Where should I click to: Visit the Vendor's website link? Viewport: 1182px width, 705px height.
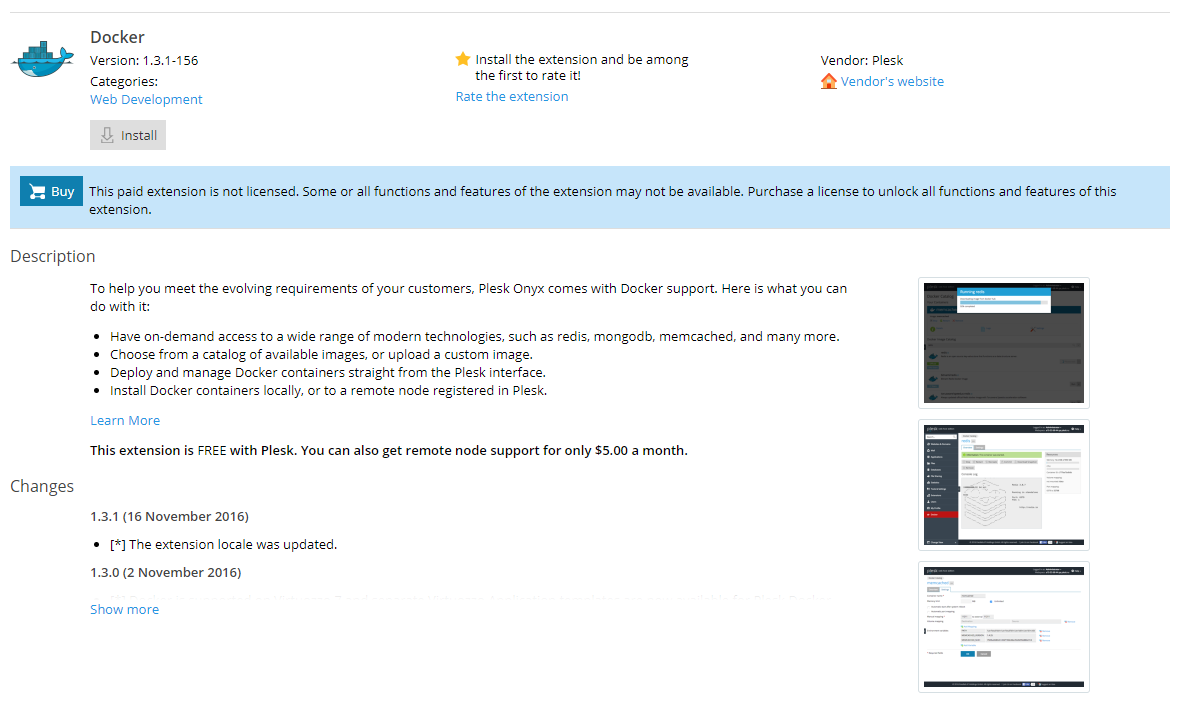tap(892, 82)
